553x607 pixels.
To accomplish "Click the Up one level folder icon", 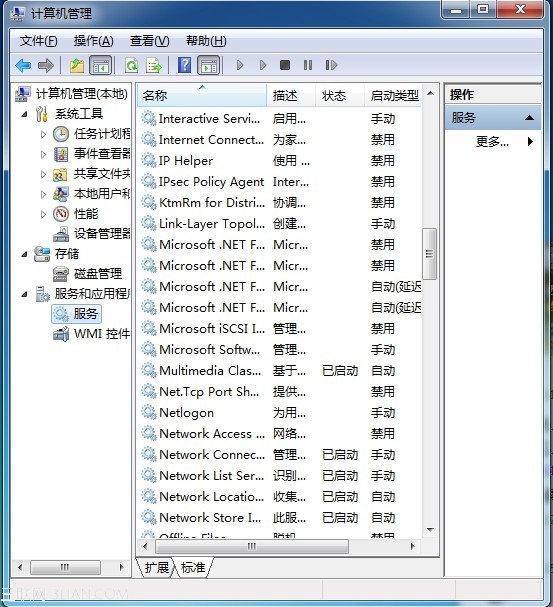I will coord(77,65).
